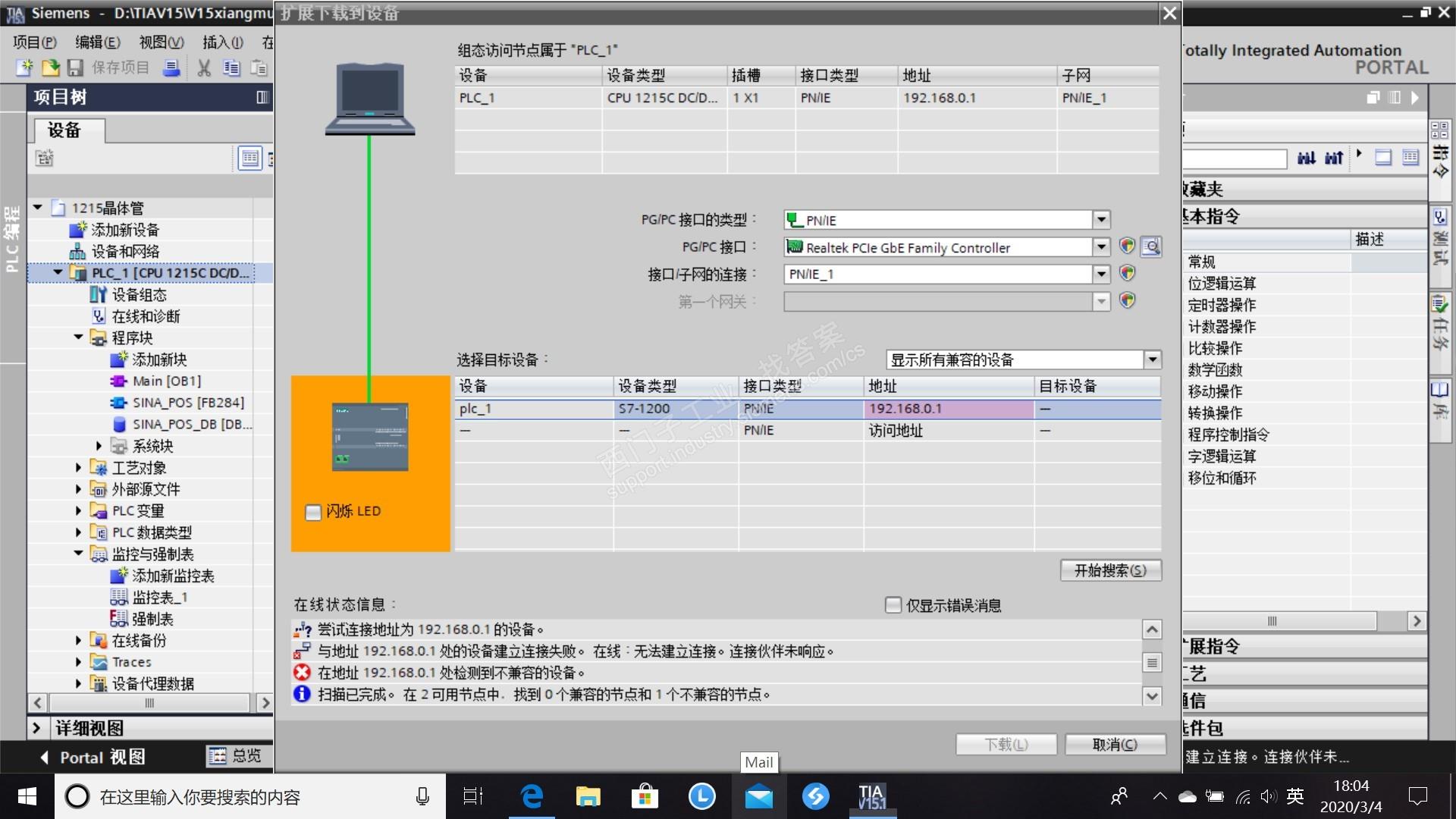Image resolution: width=1456 pixels, height=819 pixels.
Task: Open the 编辑(E) menu
Action: [x=97, y=42]
